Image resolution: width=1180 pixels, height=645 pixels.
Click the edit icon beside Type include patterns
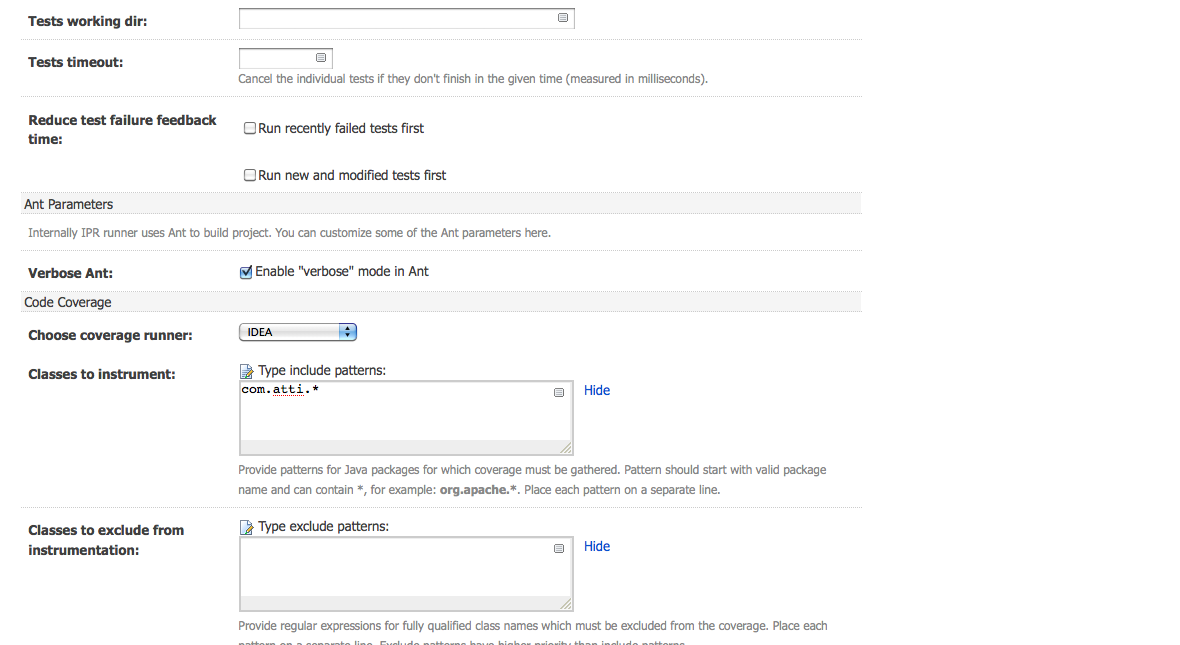(246, 371)
